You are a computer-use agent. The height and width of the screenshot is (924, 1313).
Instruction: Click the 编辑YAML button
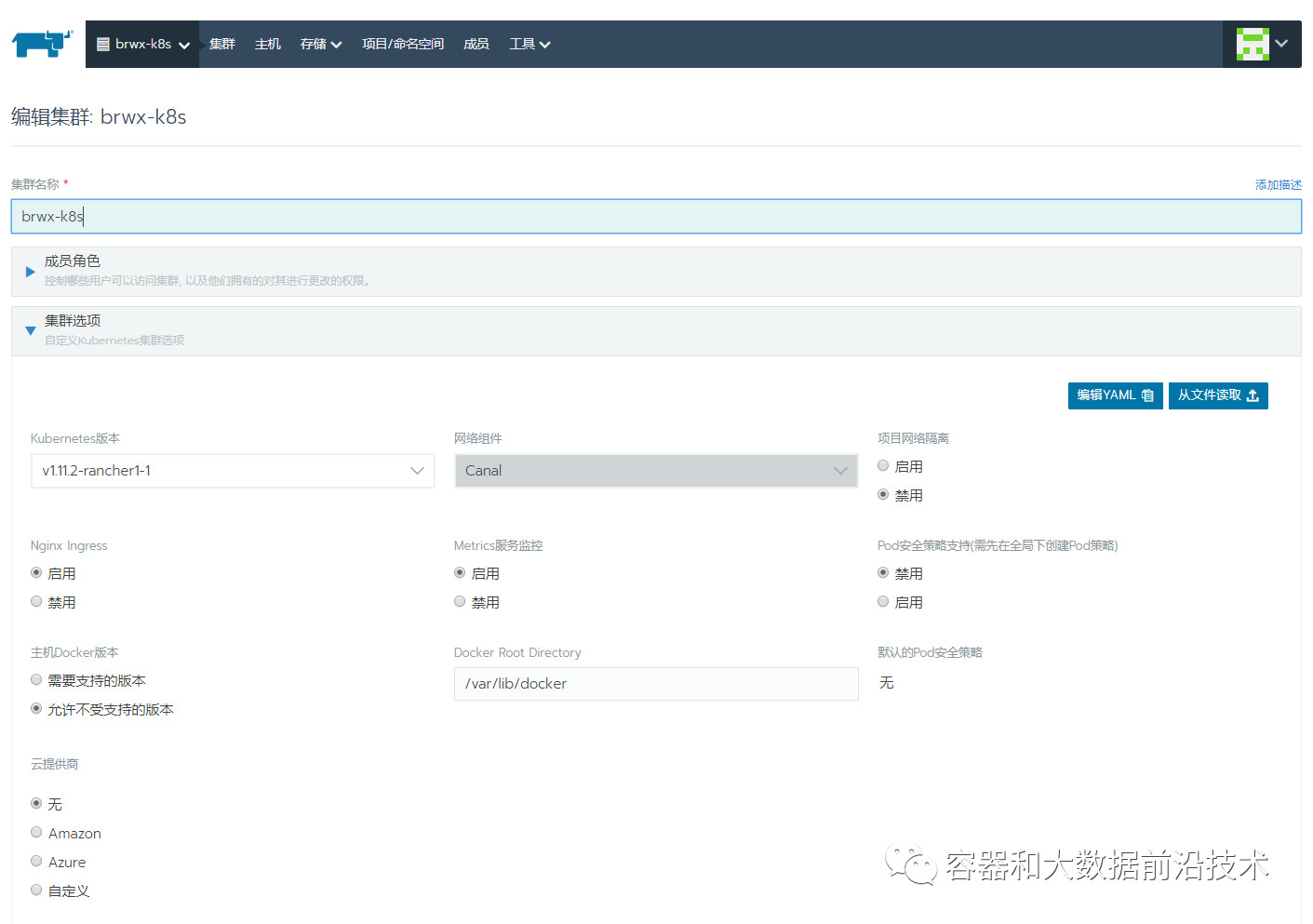(1115, 395)
